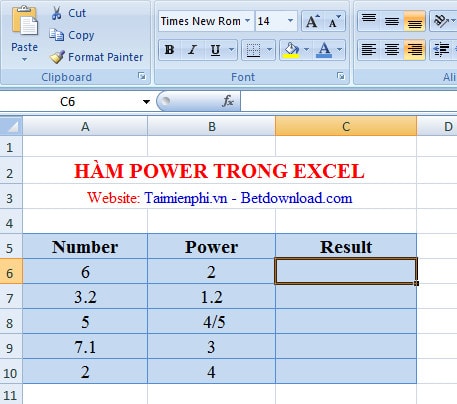The image size is (457, 404).
Task: Toggle Italic formatting
Action: pyautogui.click(x=192, y=50)
